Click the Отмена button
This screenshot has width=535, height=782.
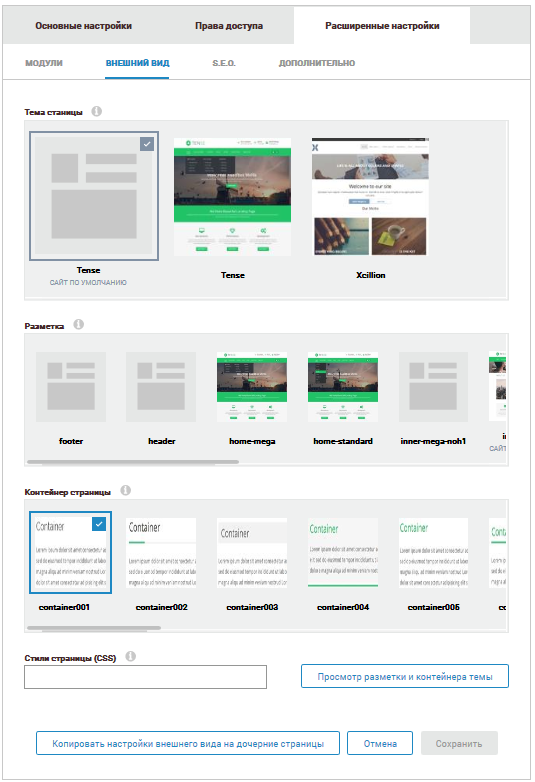tap(380, 743)
